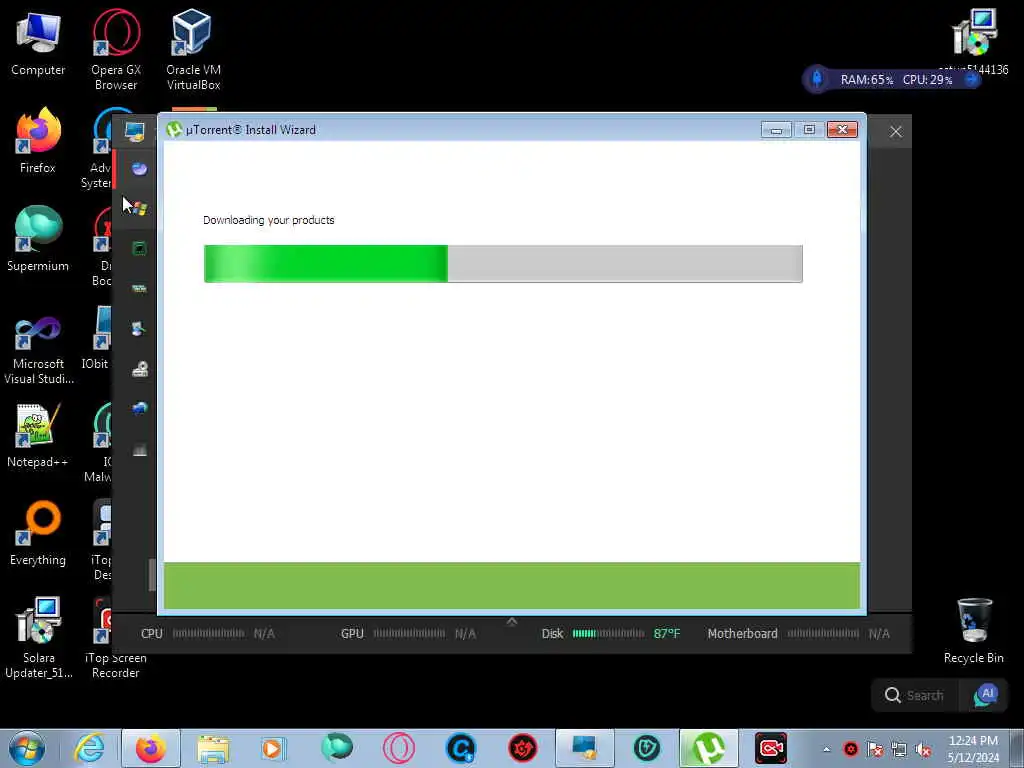
Task: Launch Firefox from the desktop icon
Action: tap(38, 140)
